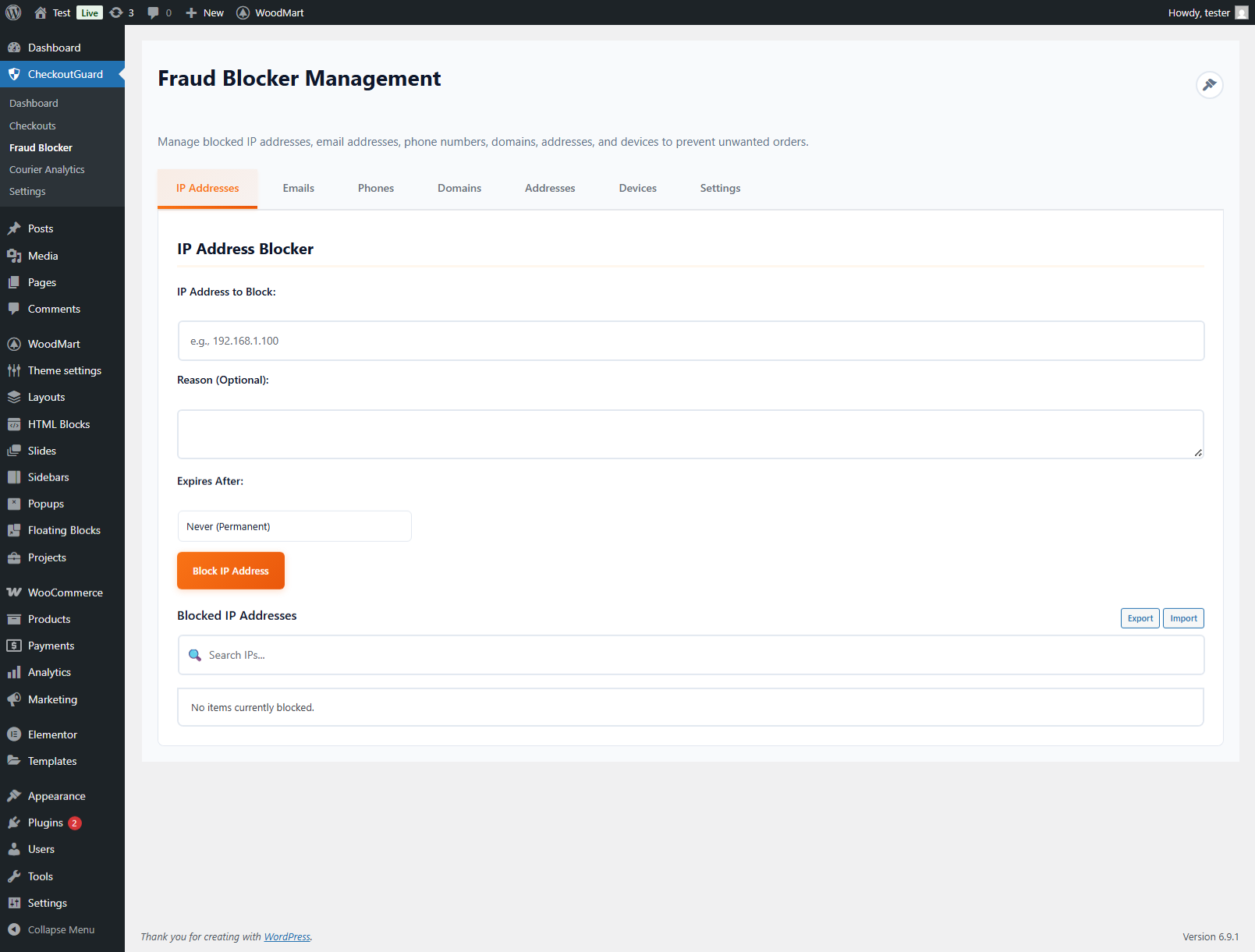The width and height of the screenshot is (1255, 952).
Task: Click the home icon beside Test
Action: 41,12
